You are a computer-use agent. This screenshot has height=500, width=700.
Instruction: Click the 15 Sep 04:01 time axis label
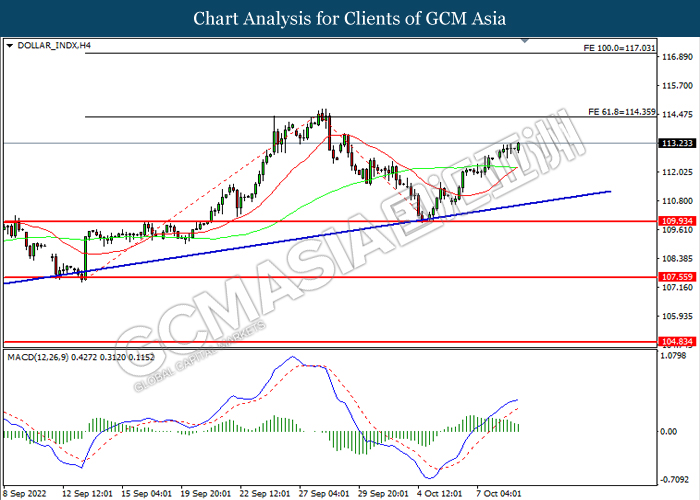(146, 494)
